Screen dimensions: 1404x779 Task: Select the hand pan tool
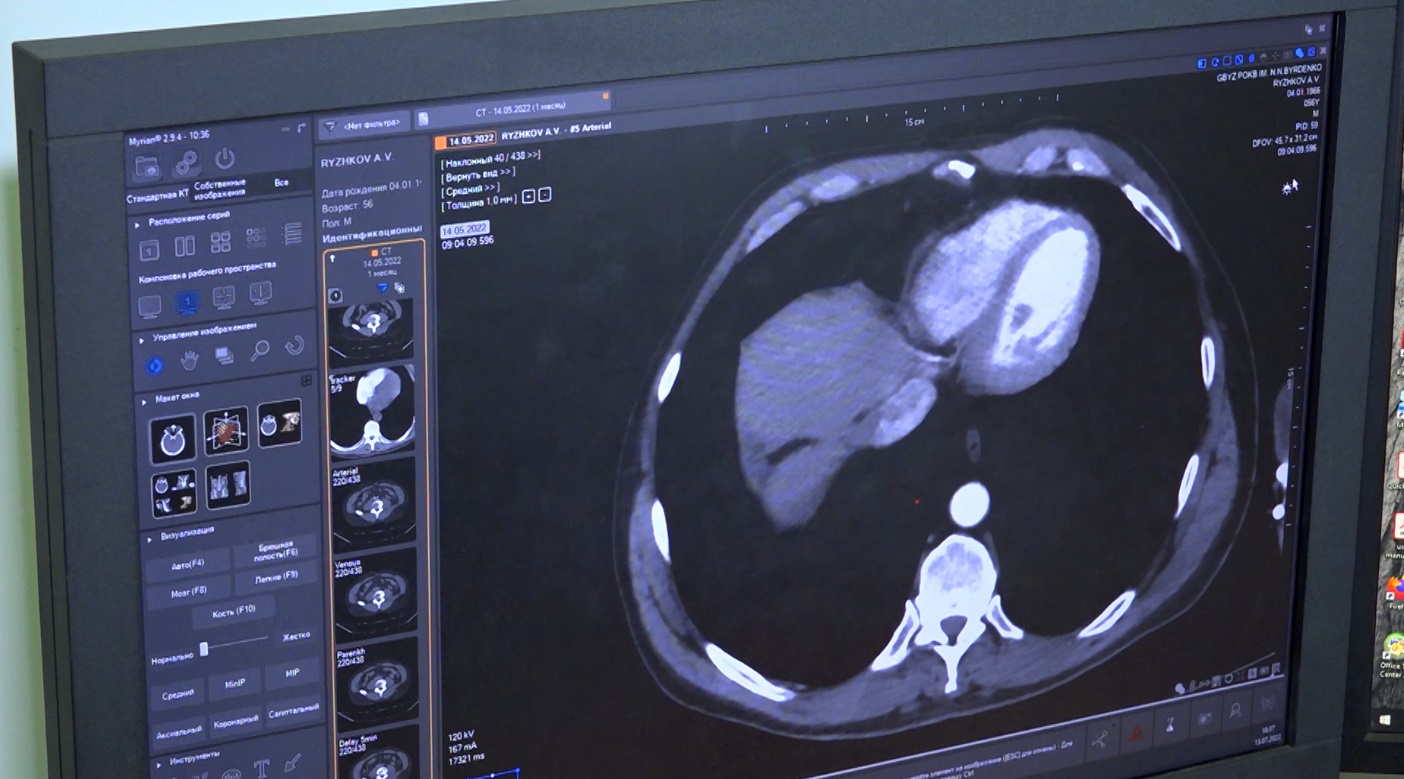point(189,361)
